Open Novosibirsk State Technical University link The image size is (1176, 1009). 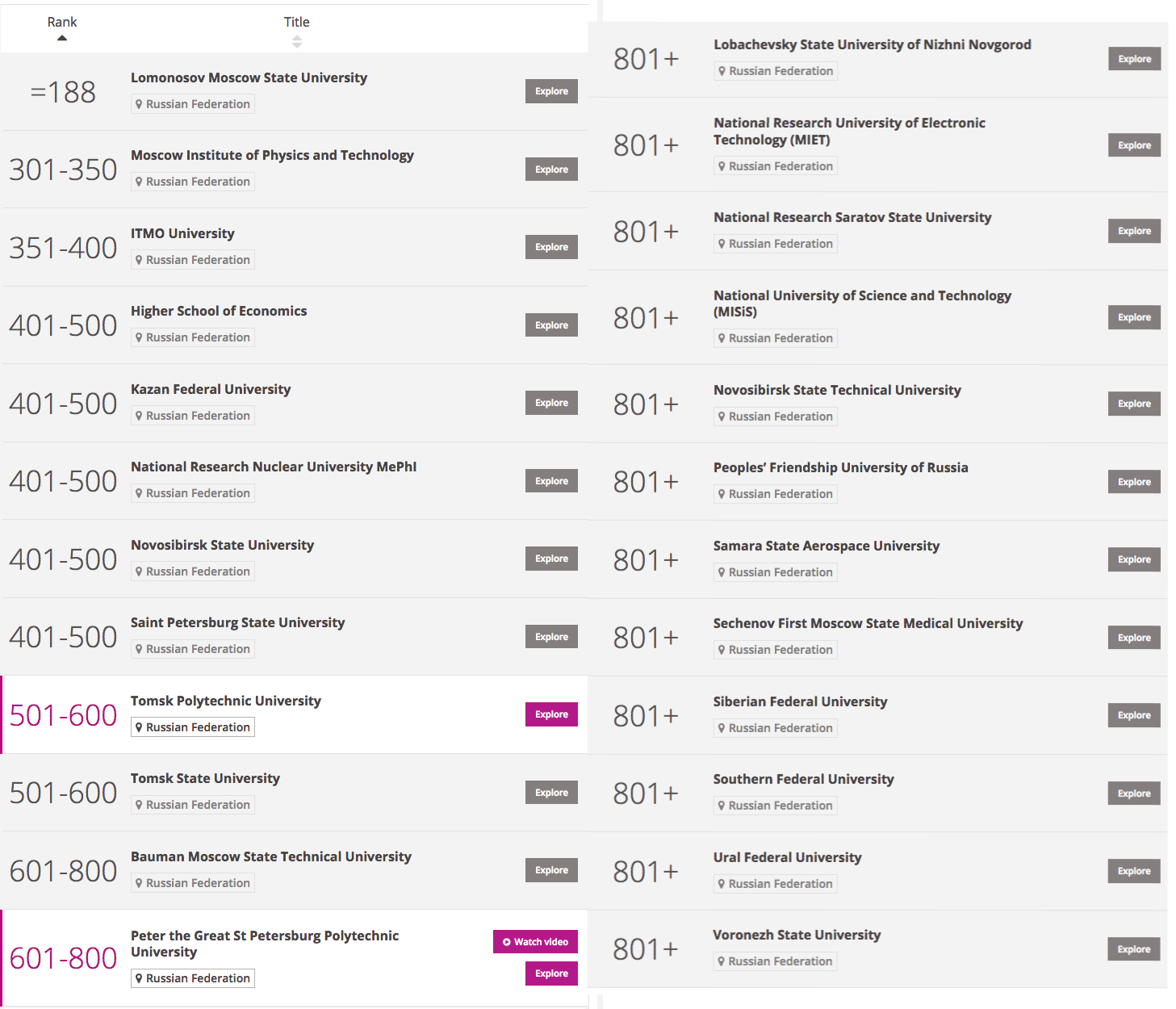click(x=837, y=390)
